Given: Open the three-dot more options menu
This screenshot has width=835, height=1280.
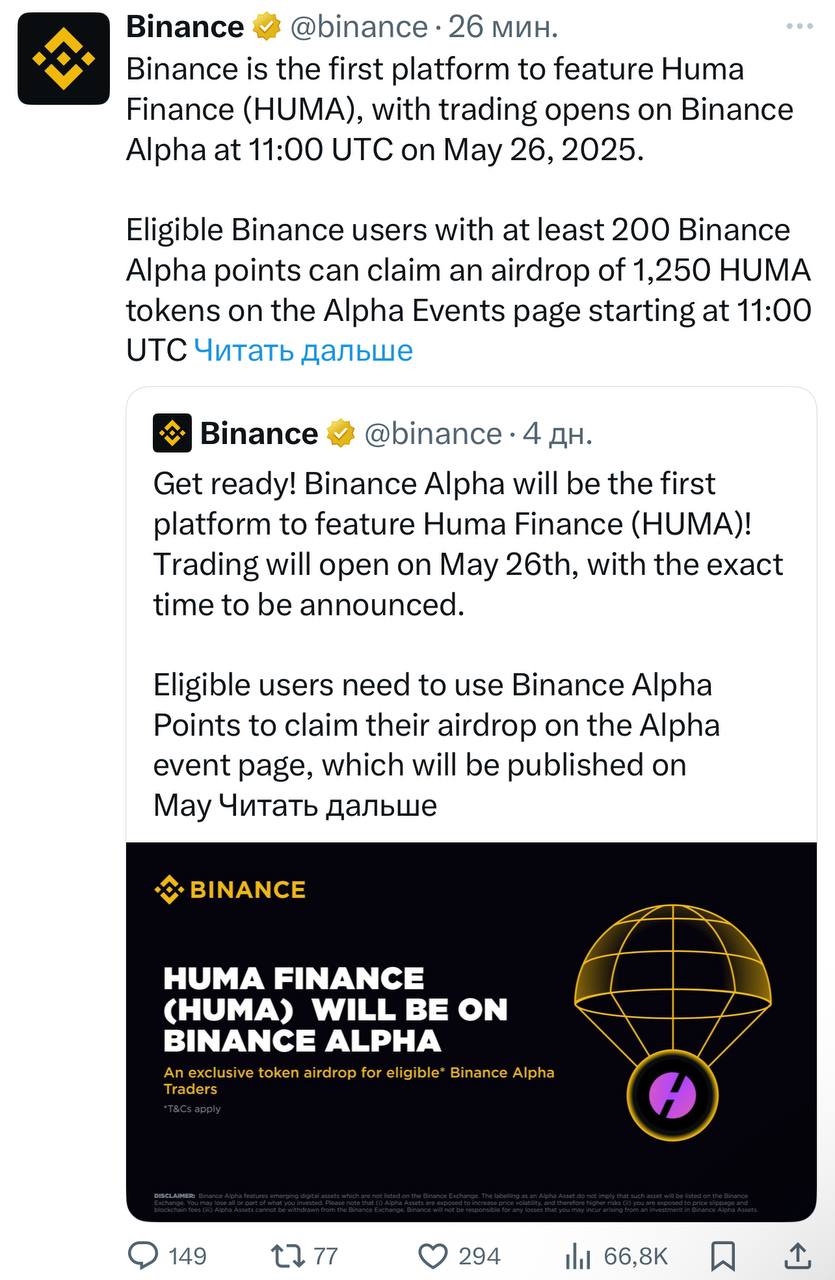Looking at the screenshot, I should pyautogui.click(x=798, y=27).
